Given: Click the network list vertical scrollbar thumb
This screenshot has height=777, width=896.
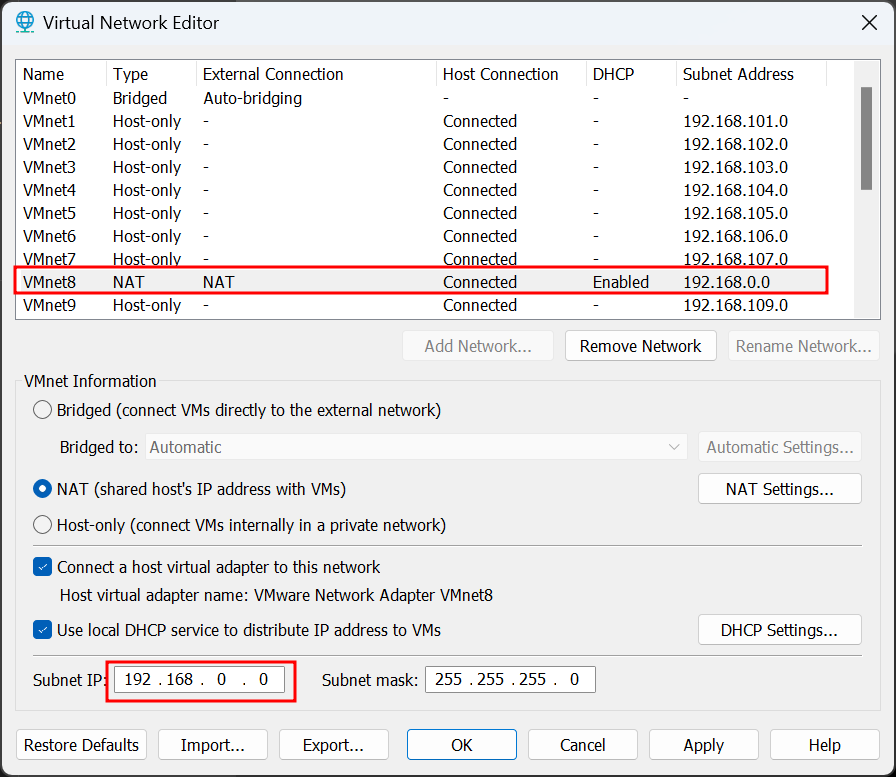Looking at the screenshot, I should point(866,138).
